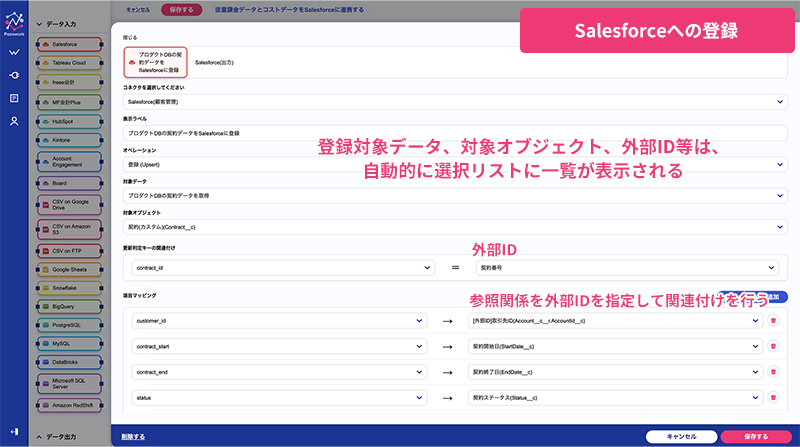Screen dimensions: 800x447
Task: Open the workflow icon in left sidebar
Action: (x=14, y=52)
